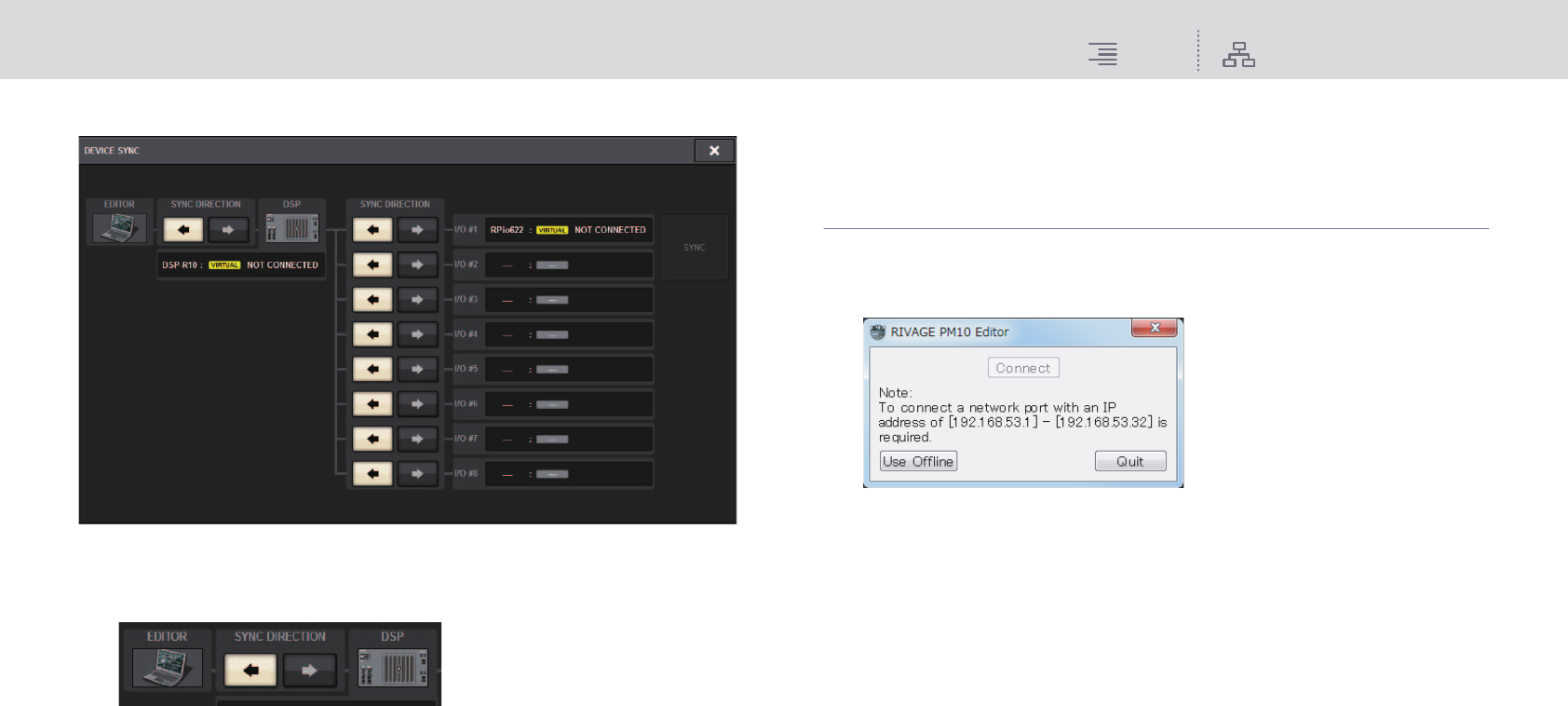The height and width of the screenshot is (706, 1568).
Task: Click the VIRTUAL badge next to RPio622
Action: click(552, 230)
